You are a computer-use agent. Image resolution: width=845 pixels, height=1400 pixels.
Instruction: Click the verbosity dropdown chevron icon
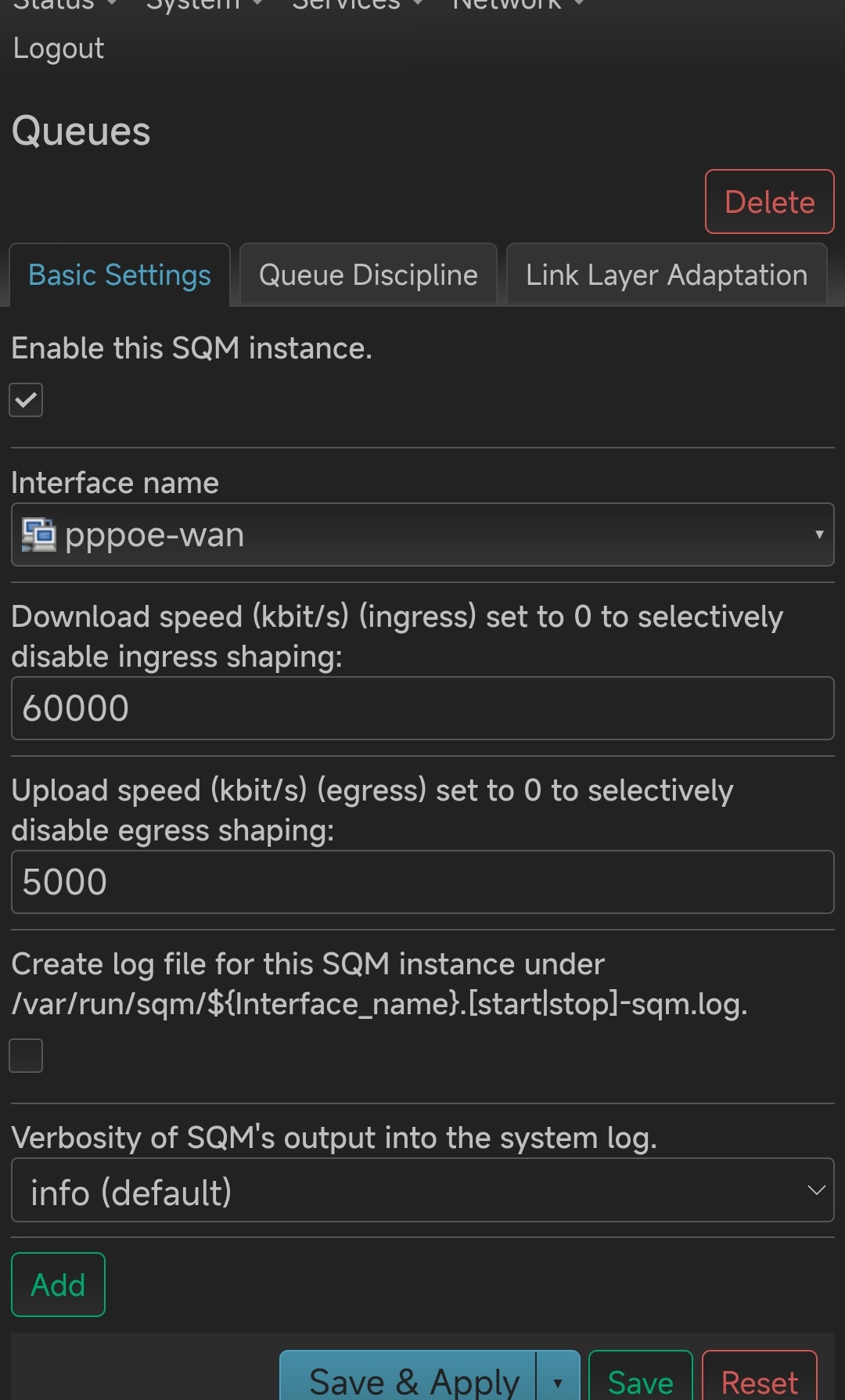click(x=816, y=1190)
